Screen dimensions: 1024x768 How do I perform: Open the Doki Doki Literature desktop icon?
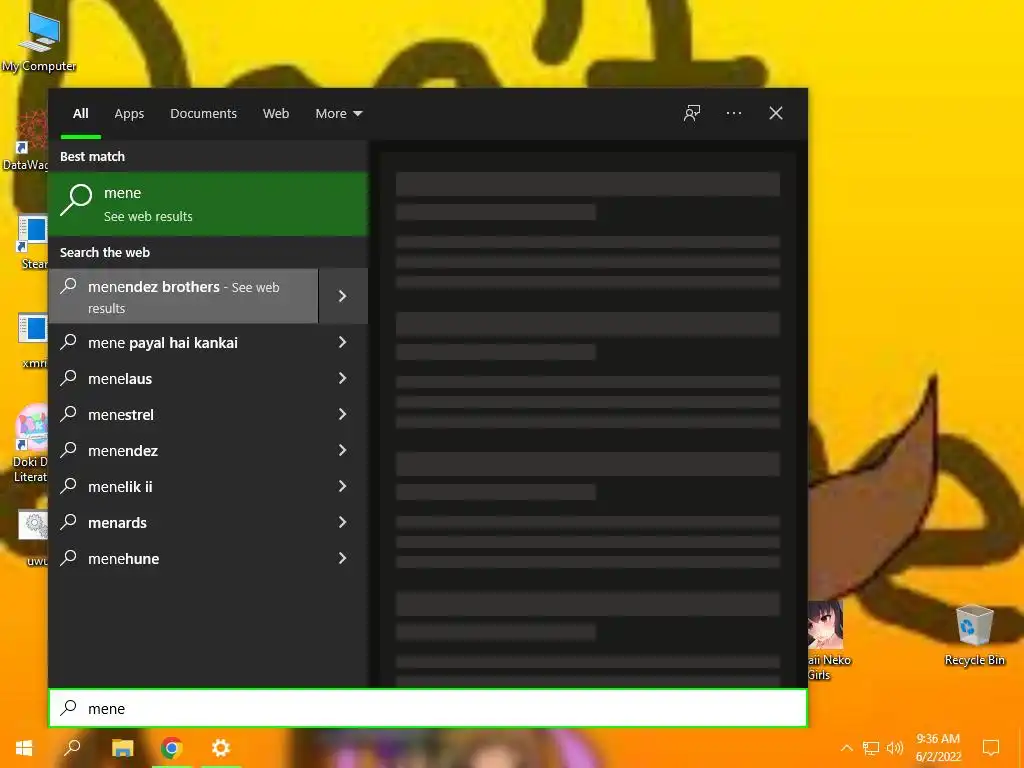click(x=30, y=443)
